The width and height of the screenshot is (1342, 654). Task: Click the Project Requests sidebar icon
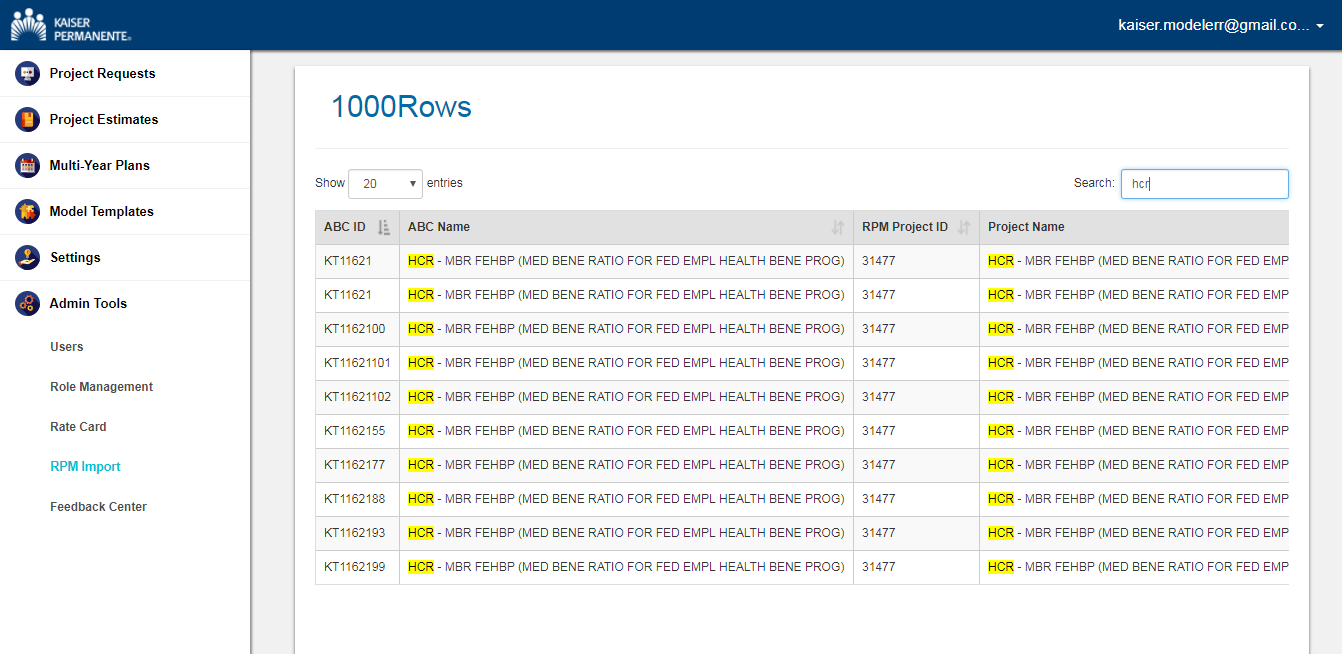coord(27,73)
